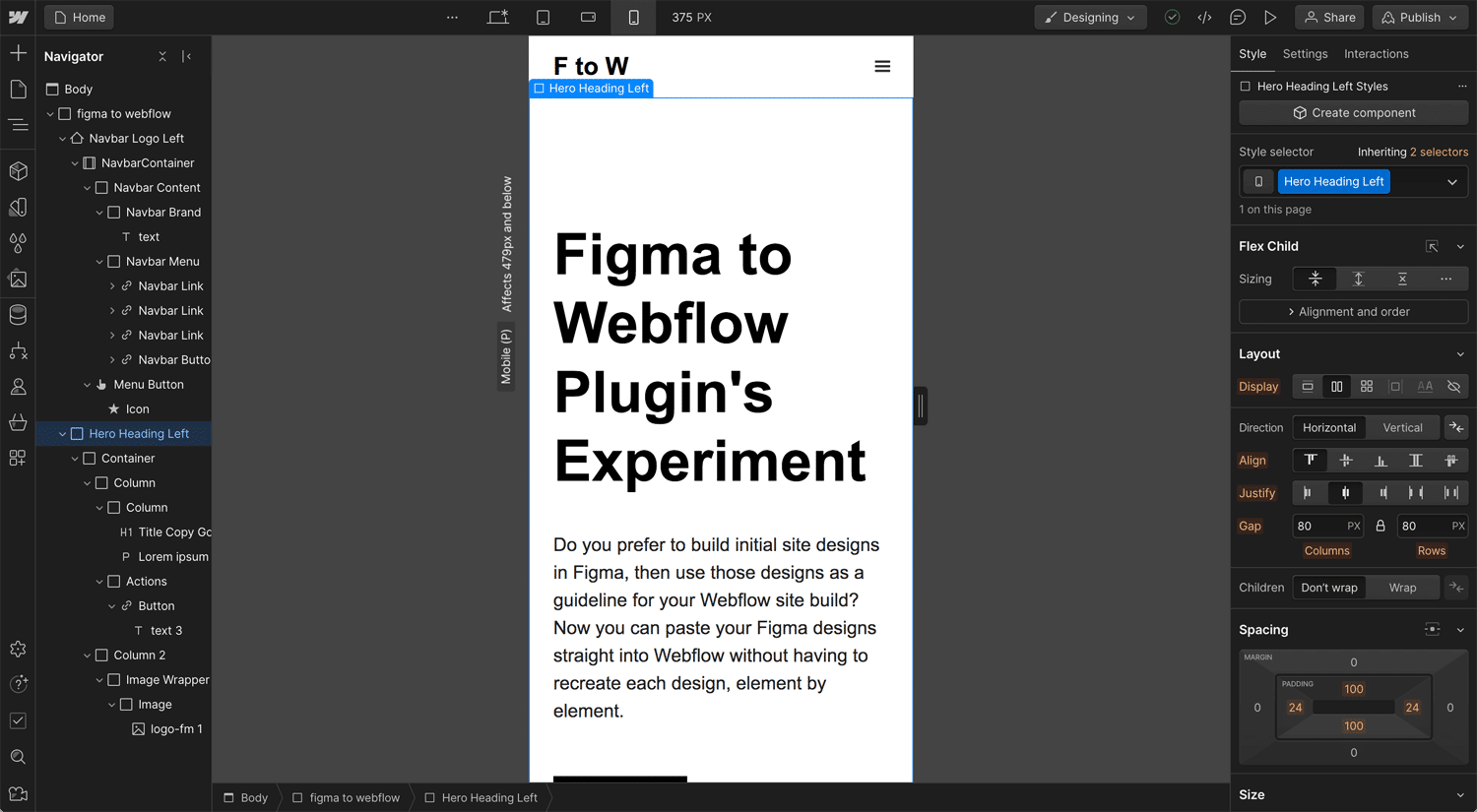Image resolution: width=1477 pixels, height=812 pixels.
Task: Set display to flex
Action: [1336, 387]
